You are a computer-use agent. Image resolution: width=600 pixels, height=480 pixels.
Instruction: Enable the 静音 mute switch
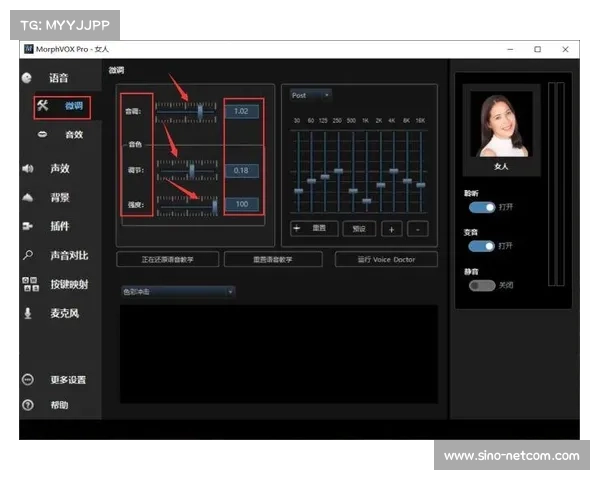pyautogui.click(x=482, y=286)
